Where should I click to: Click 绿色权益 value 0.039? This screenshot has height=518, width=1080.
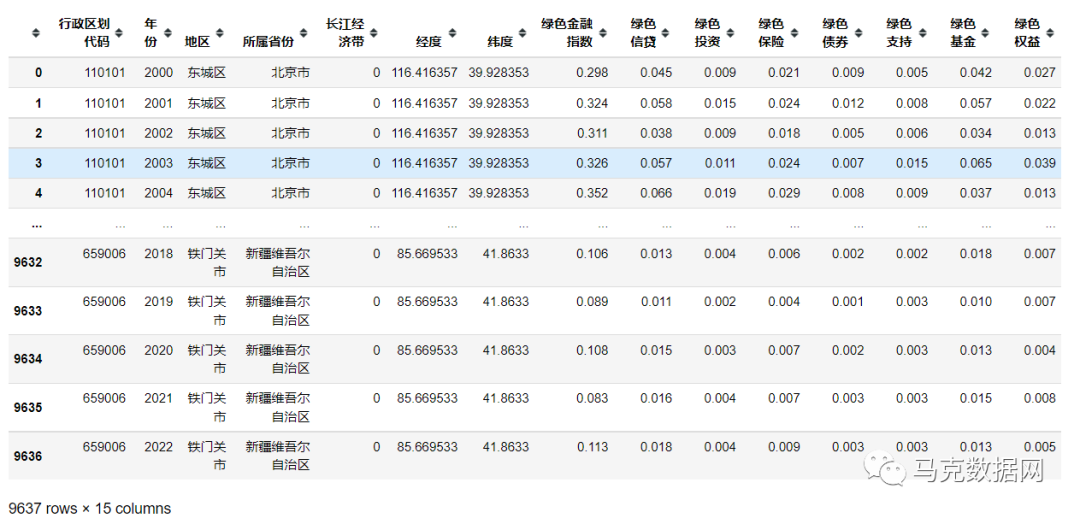click(x=1039, y=163)
